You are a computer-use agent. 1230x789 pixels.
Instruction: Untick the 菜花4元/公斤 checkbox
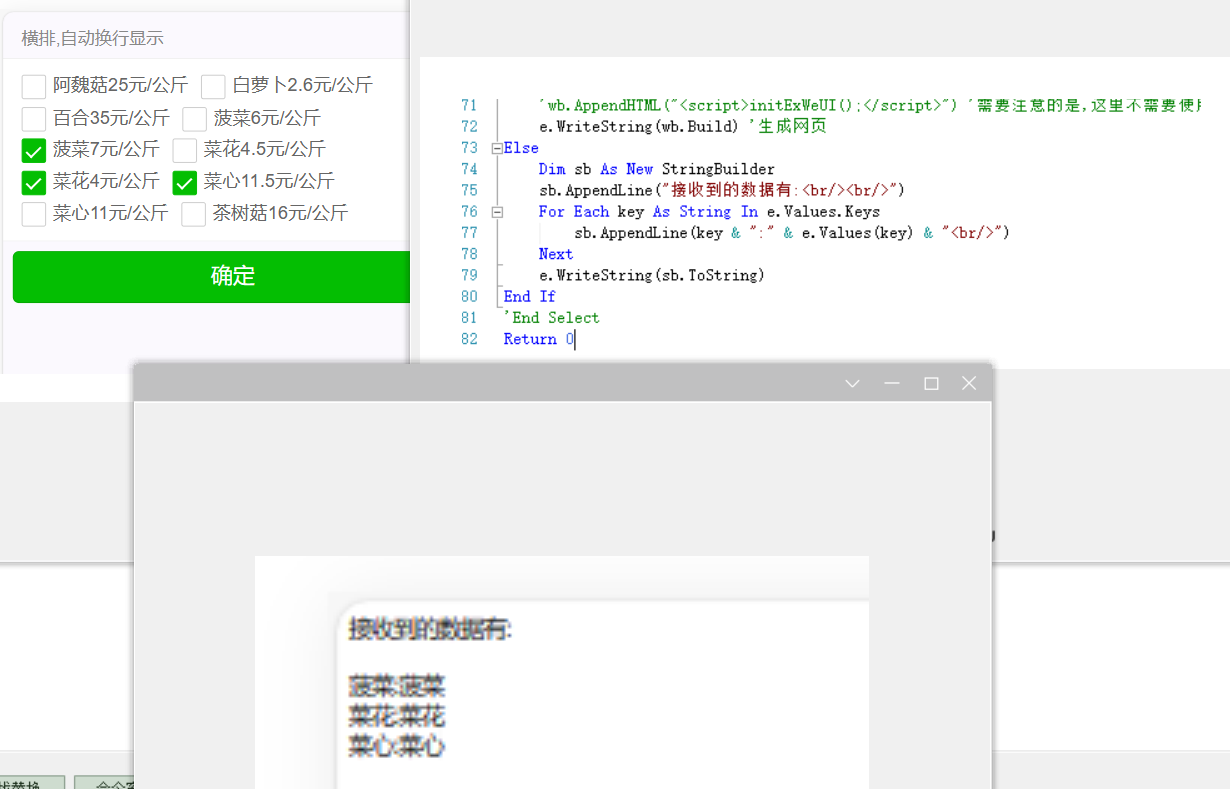(34, 183)
